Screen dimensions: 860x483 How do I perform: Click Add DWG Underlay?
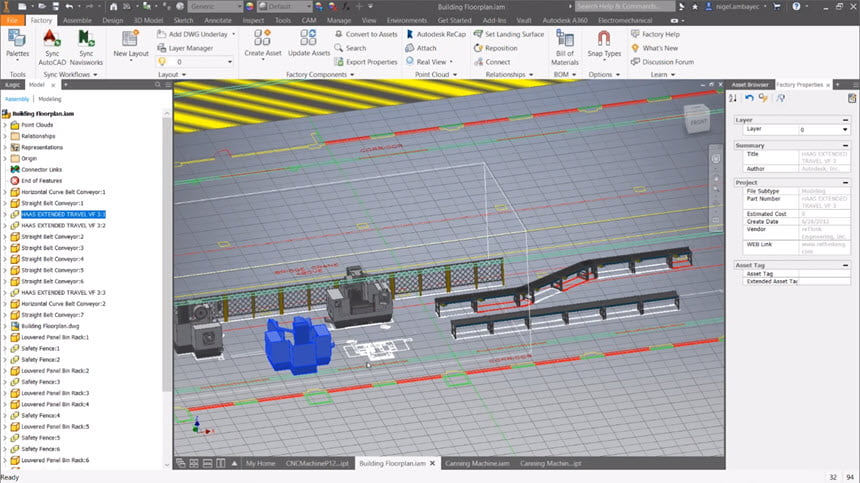192,34
